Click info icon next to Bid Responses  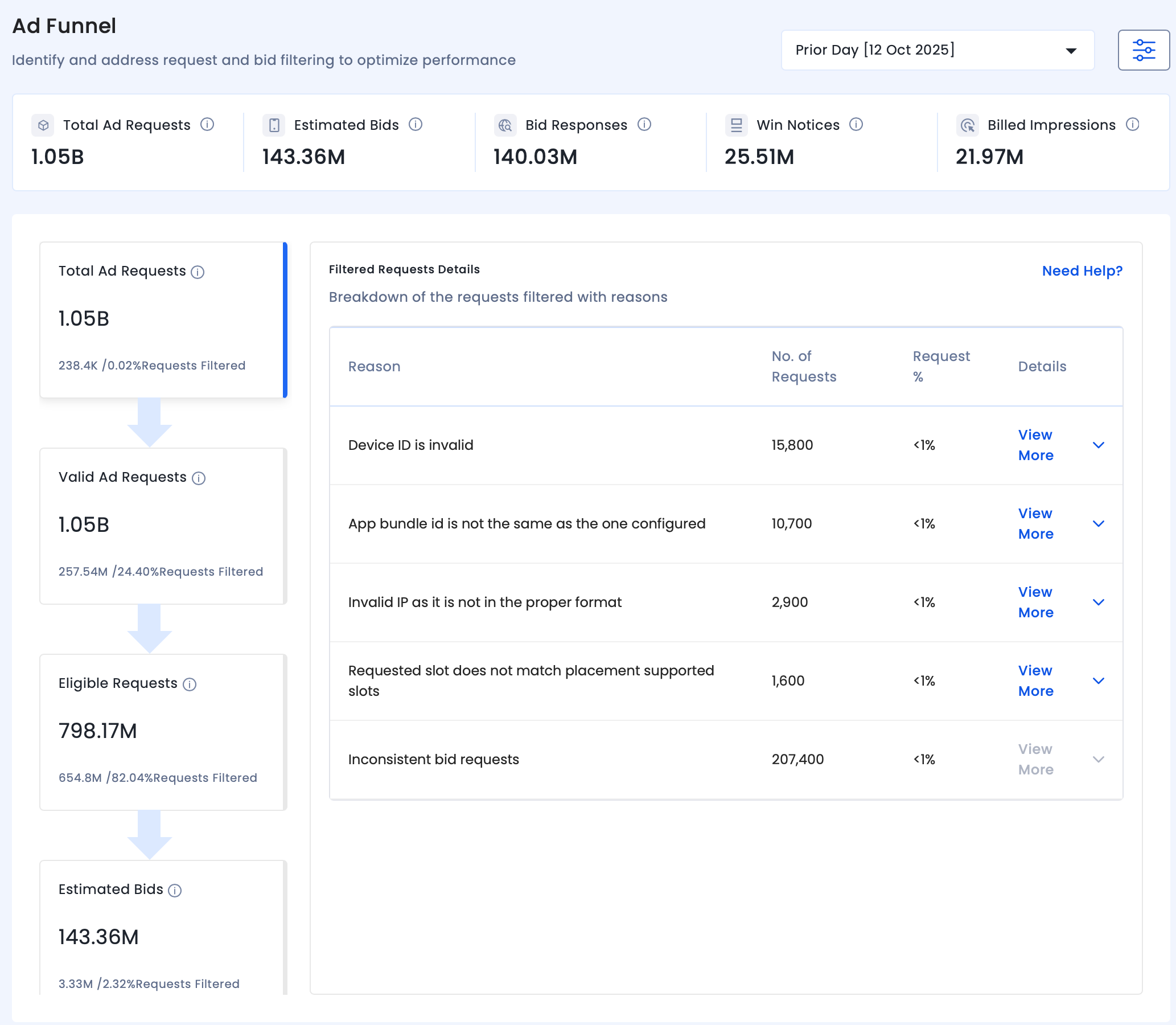[x=644, y=125]
